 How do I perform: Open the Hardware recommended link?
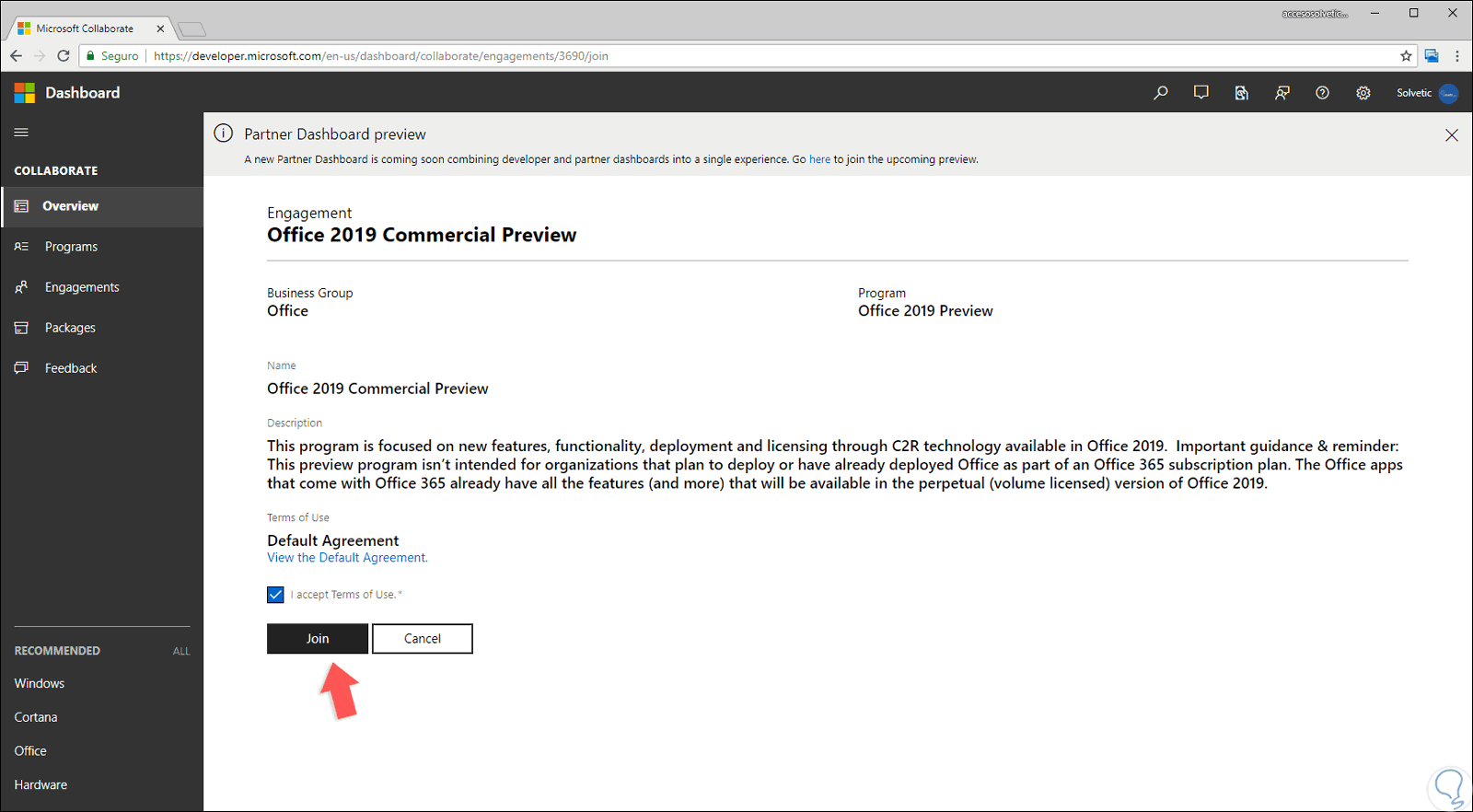pos(41,785)
